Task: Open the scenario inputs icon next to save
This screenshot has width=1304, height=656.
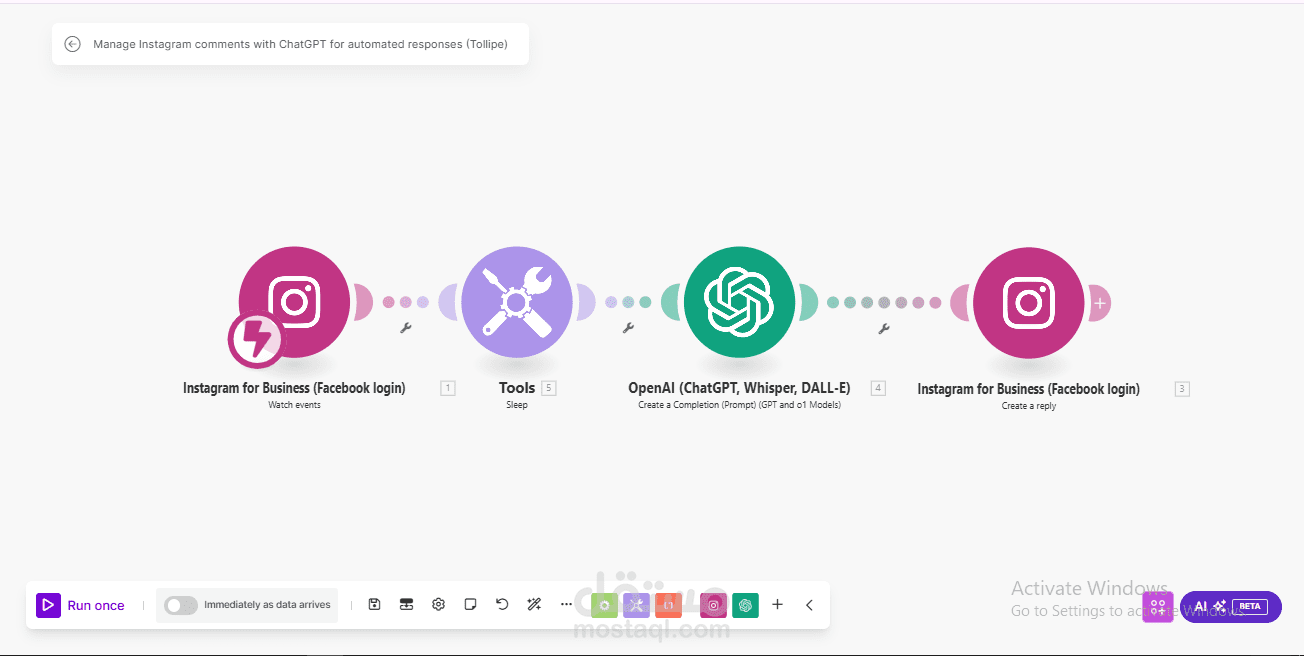Action: click(406, 605)
